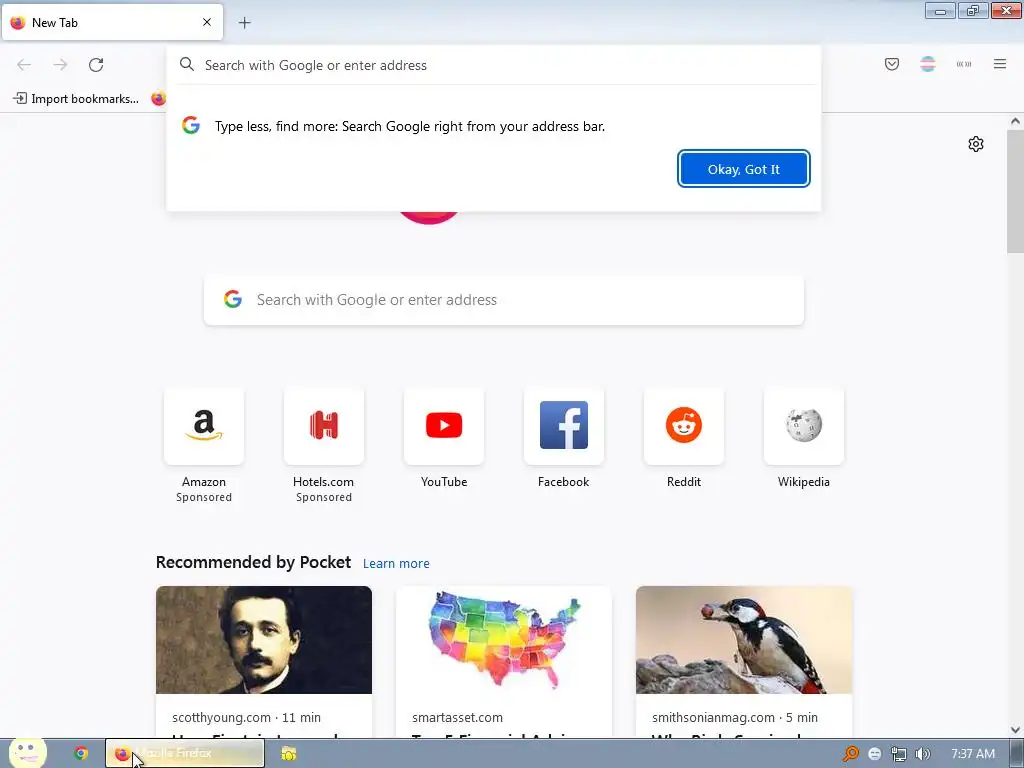Reload the current page
Image resolution: width=1024 pixels, height=768 pixels.
tap(96, 65)
